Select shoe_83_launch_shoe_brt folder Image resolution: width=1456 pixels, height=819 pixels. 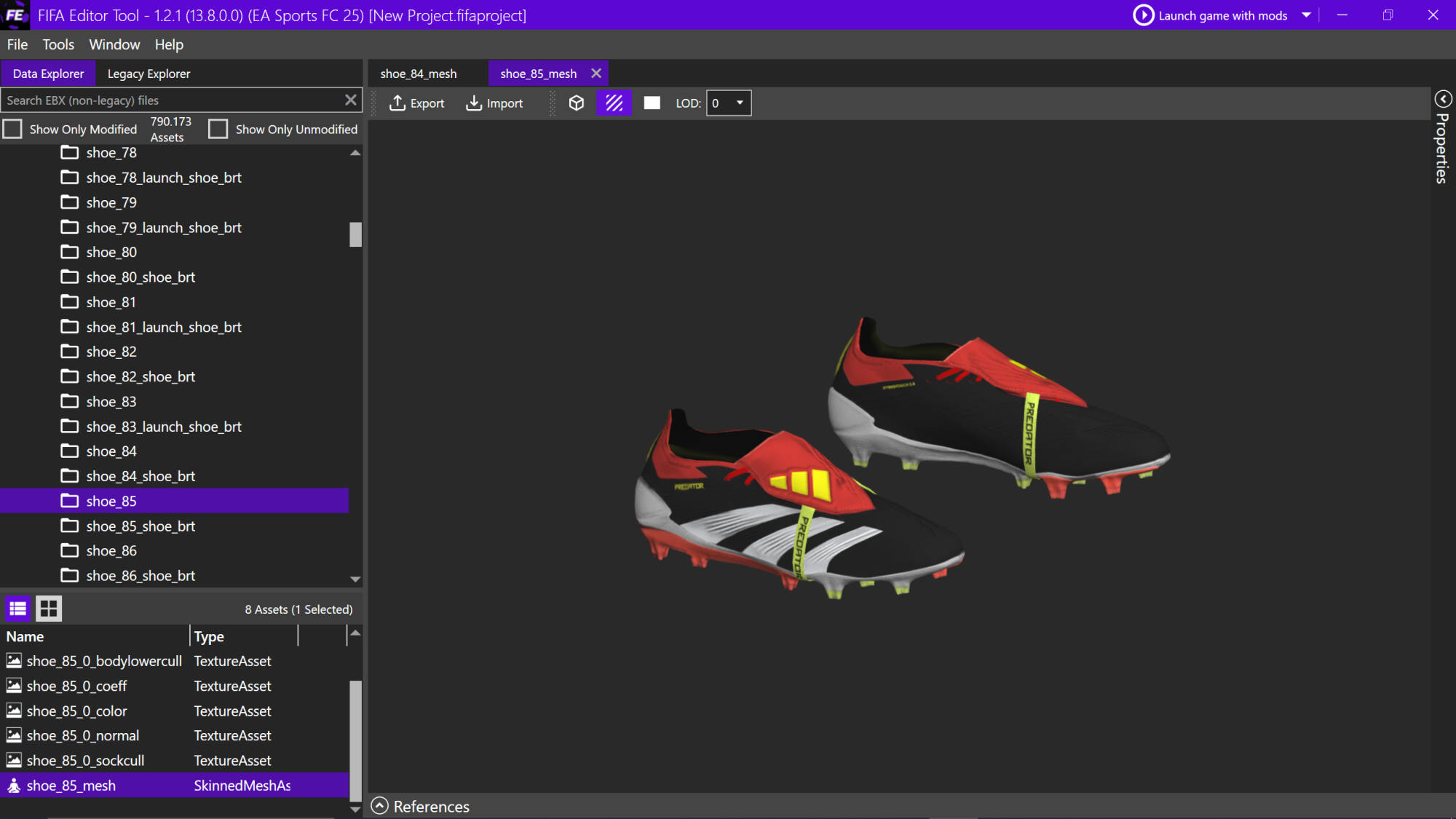(164, 427)
